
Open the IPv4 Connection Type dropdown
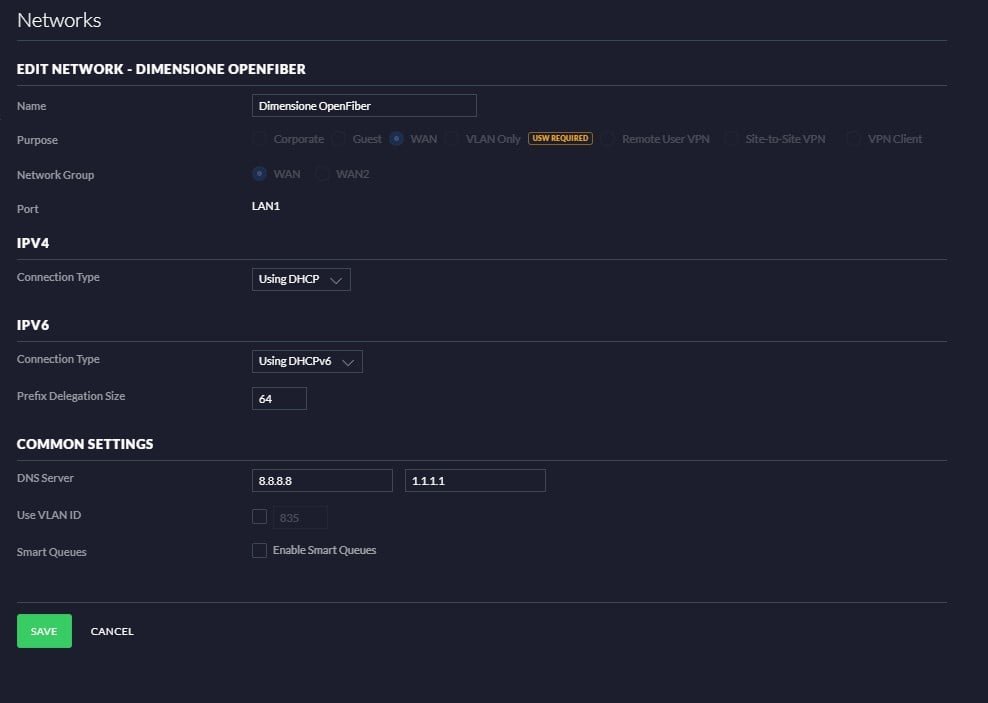coord(301,279)
